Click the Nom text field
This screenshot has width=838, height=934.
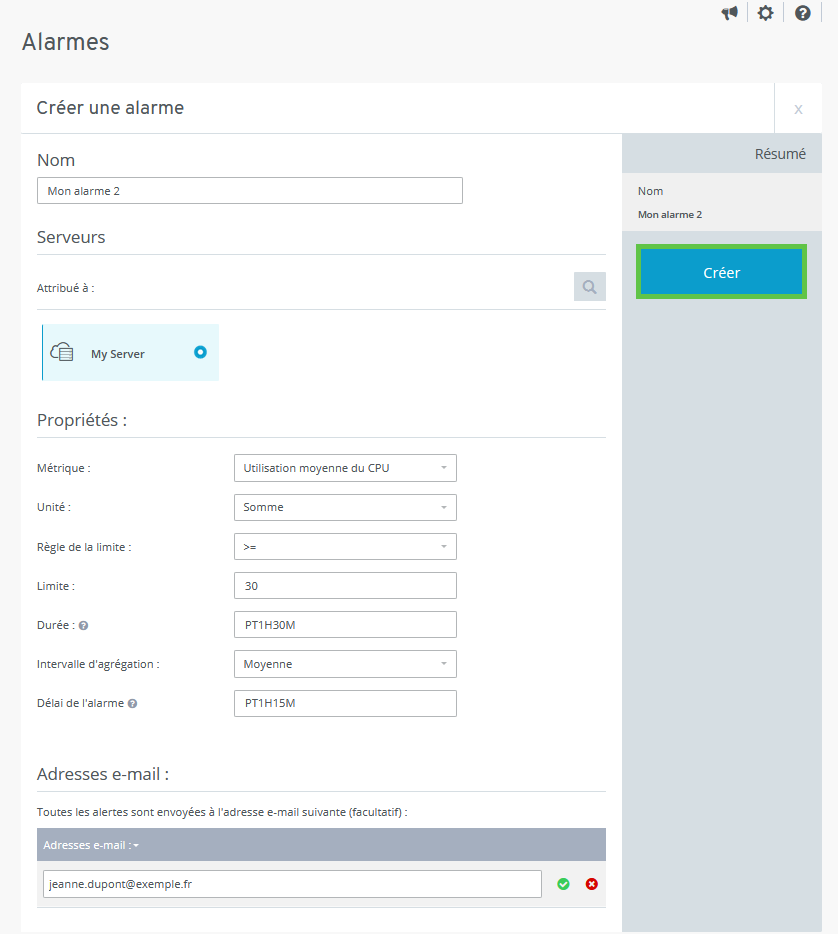pyautogui.click(x=250, y=191)
